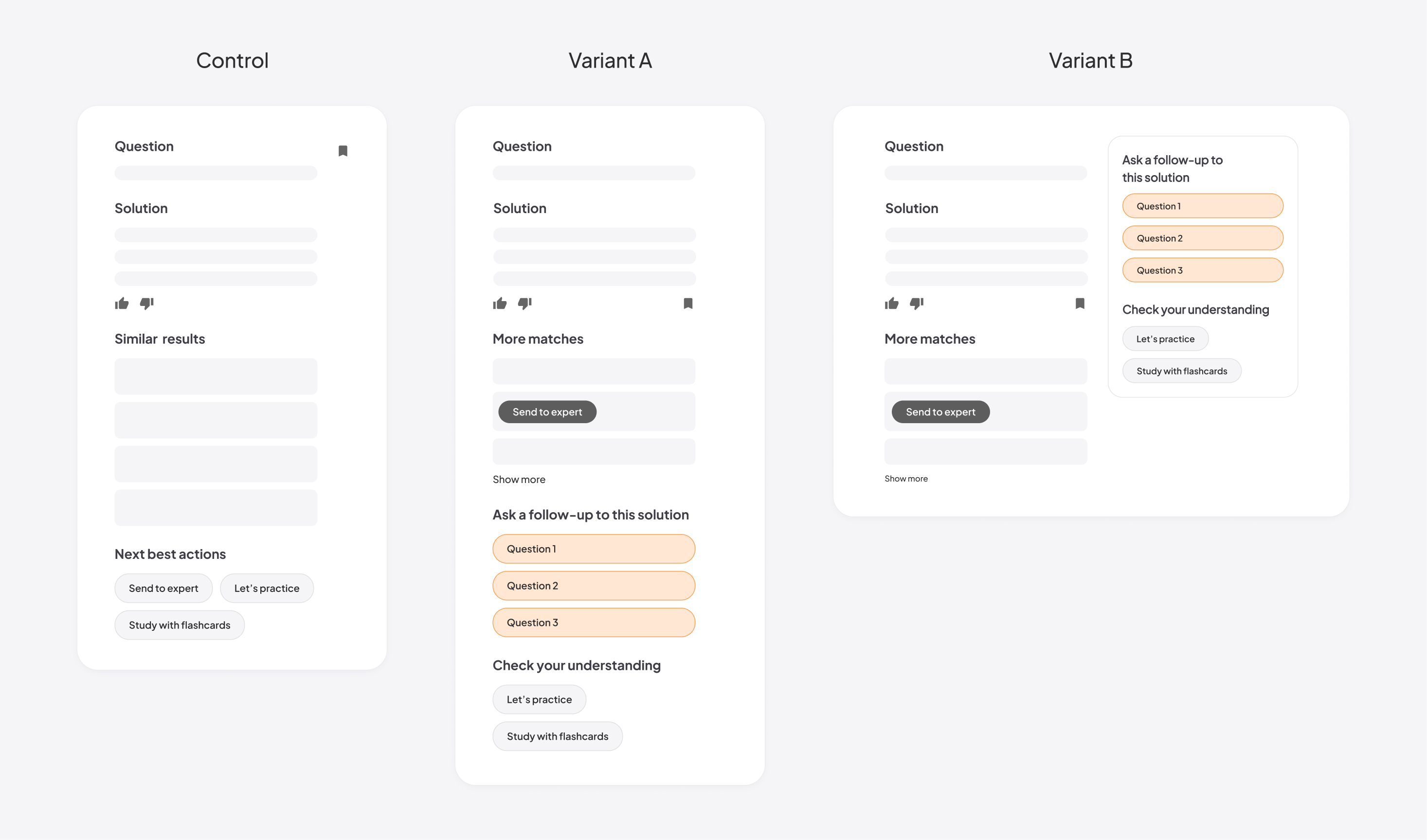Image resolution: width=1427 pixels, height=840 pixels.
Task: Click Send to expert button in Variant B
Action: coord(940,411)
